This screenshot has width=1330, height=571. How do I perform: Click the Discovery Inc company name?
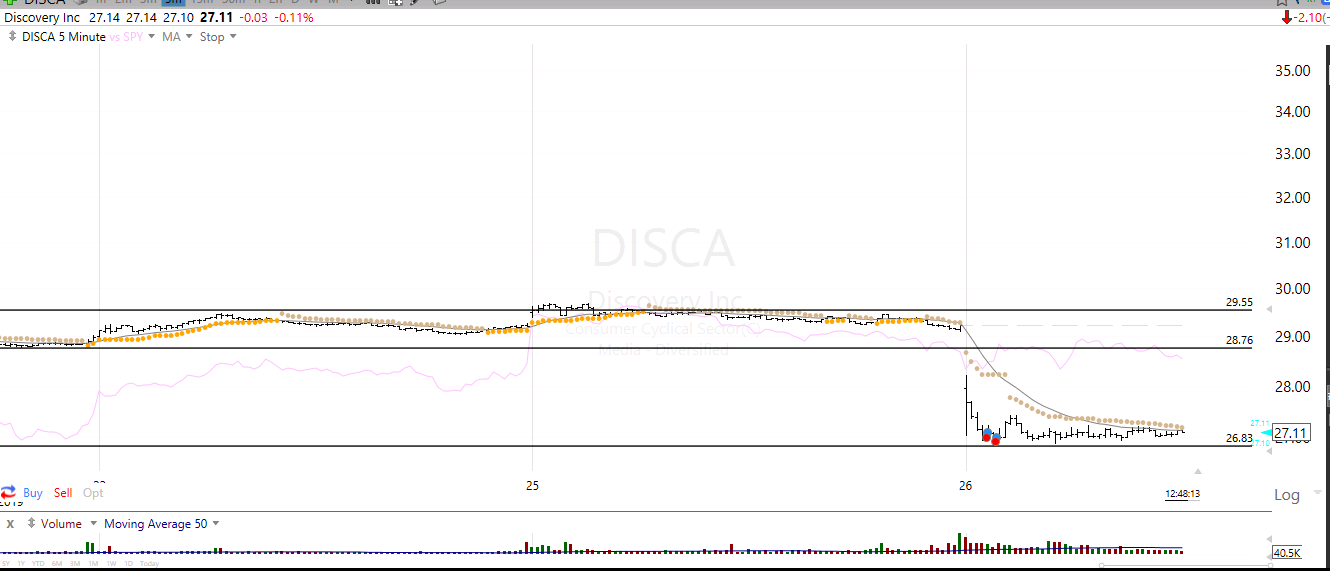(42, 18)
